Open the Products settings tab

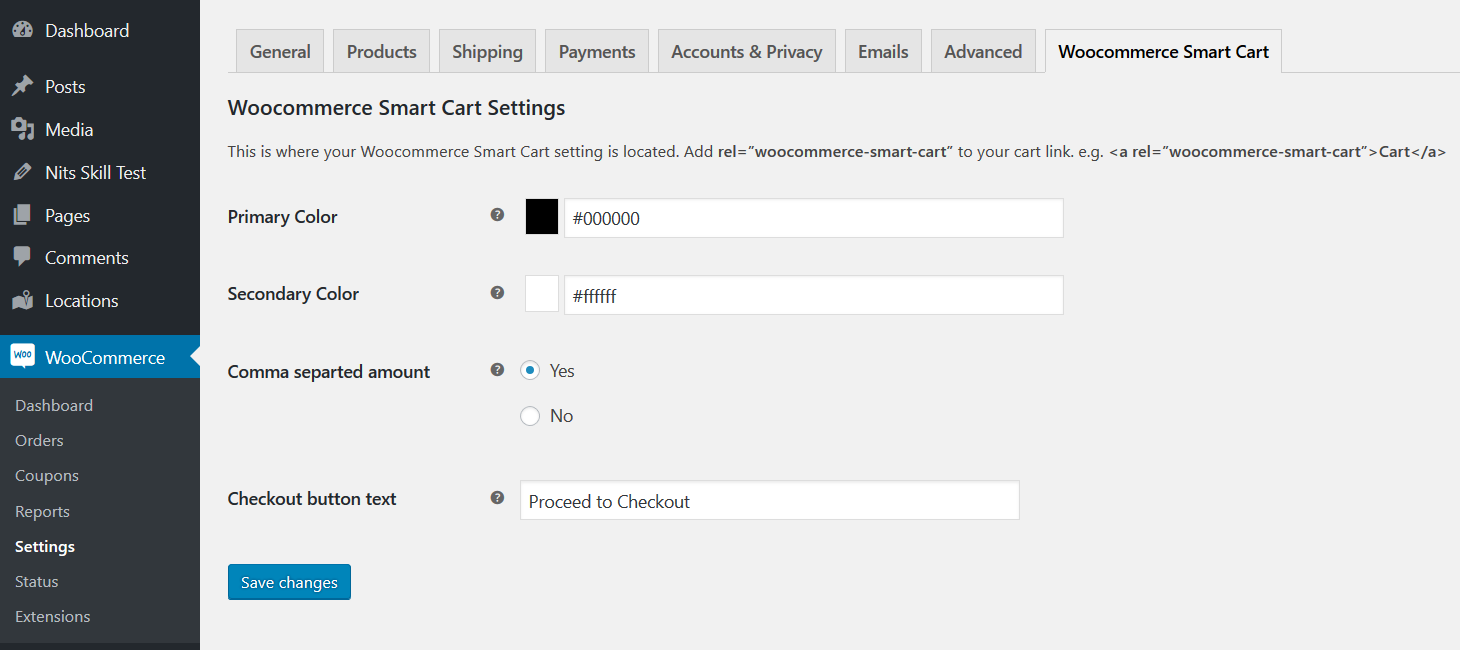(x=381, y=51)
